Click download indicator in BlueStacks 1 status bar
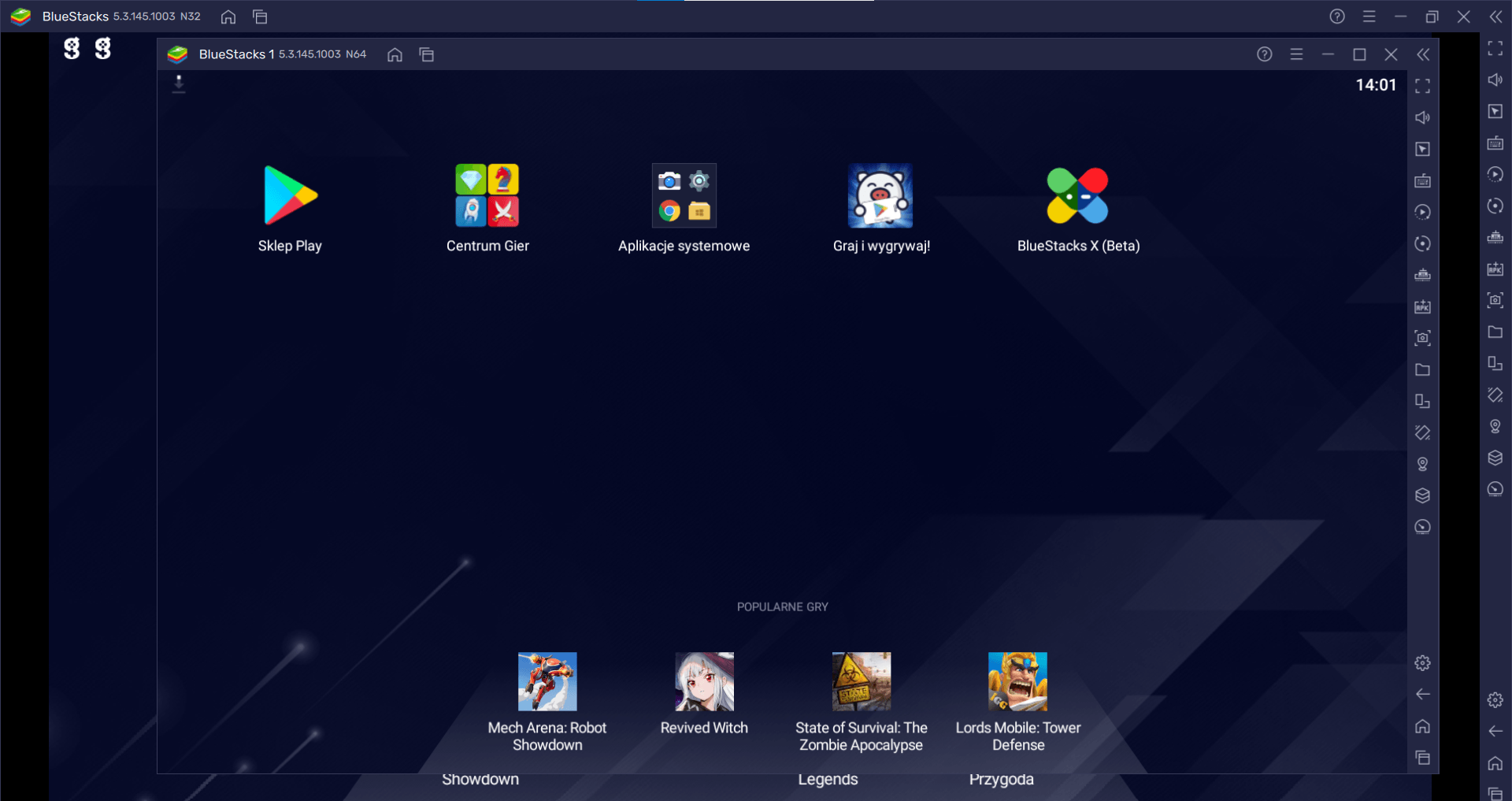 (x=179, y=83)
